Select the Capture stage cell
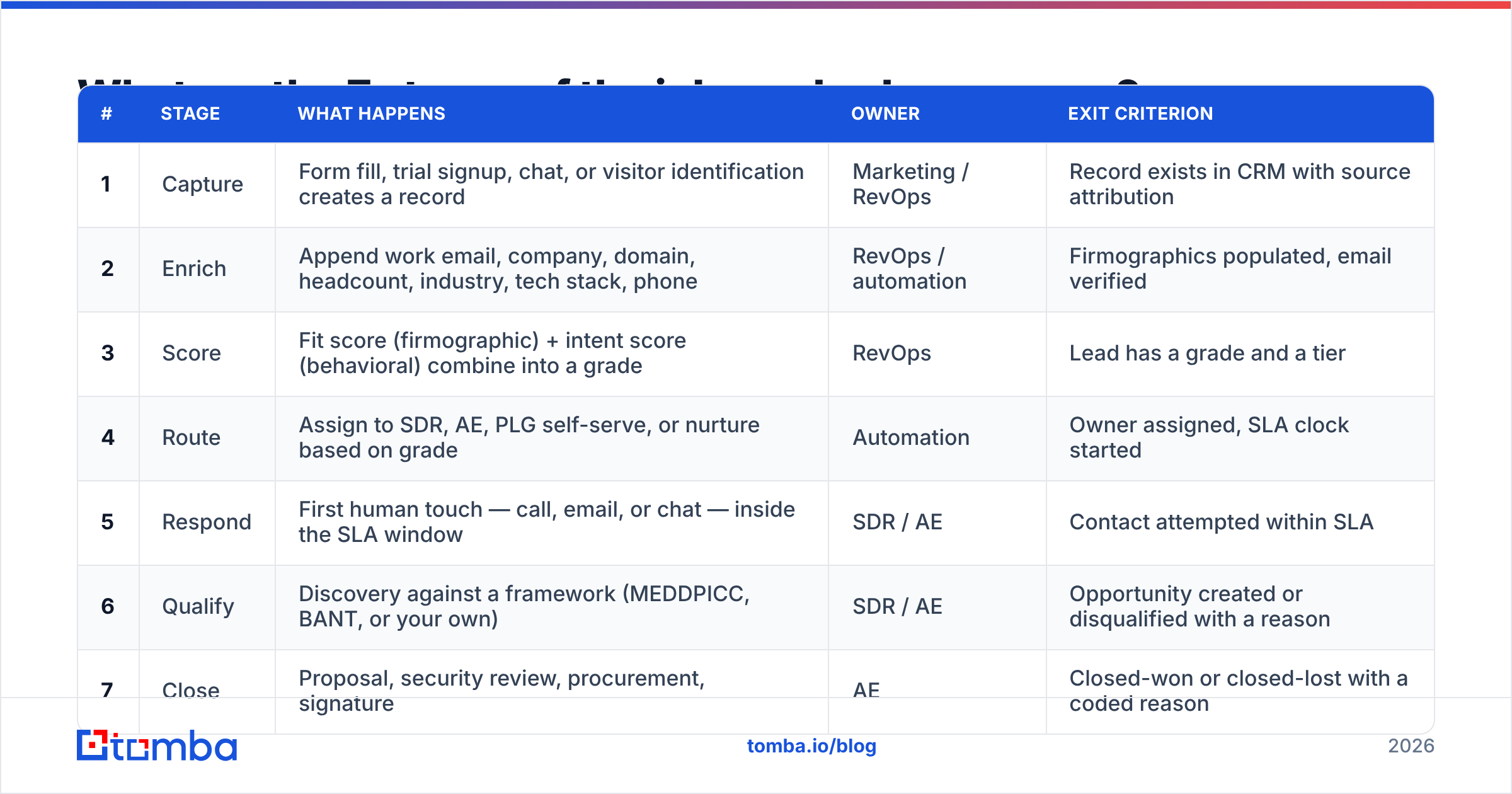Viewport: 1512px width, 794px height. point(207,185)
